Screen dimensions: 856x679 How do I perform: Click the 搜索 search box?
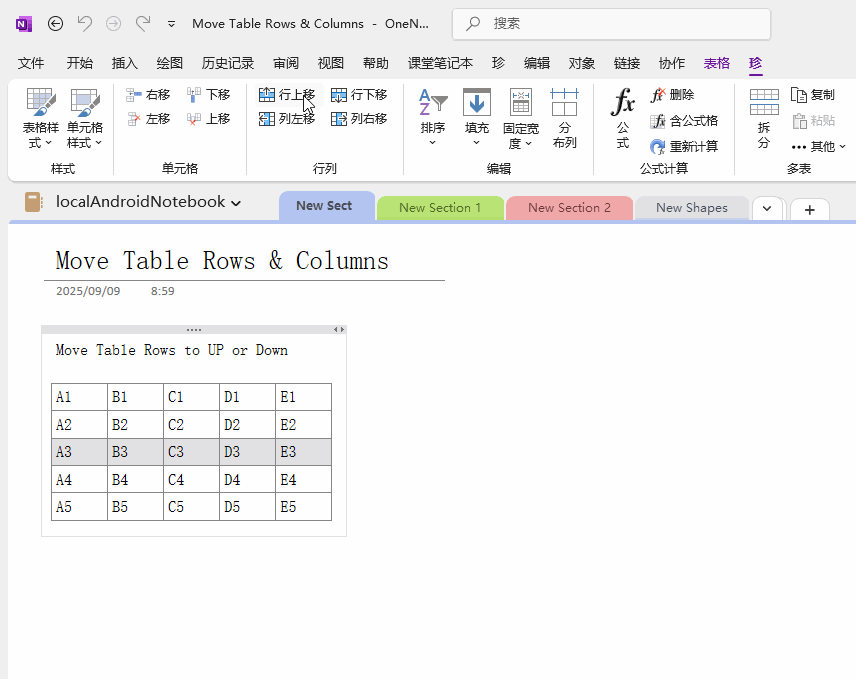coord(611,24)
